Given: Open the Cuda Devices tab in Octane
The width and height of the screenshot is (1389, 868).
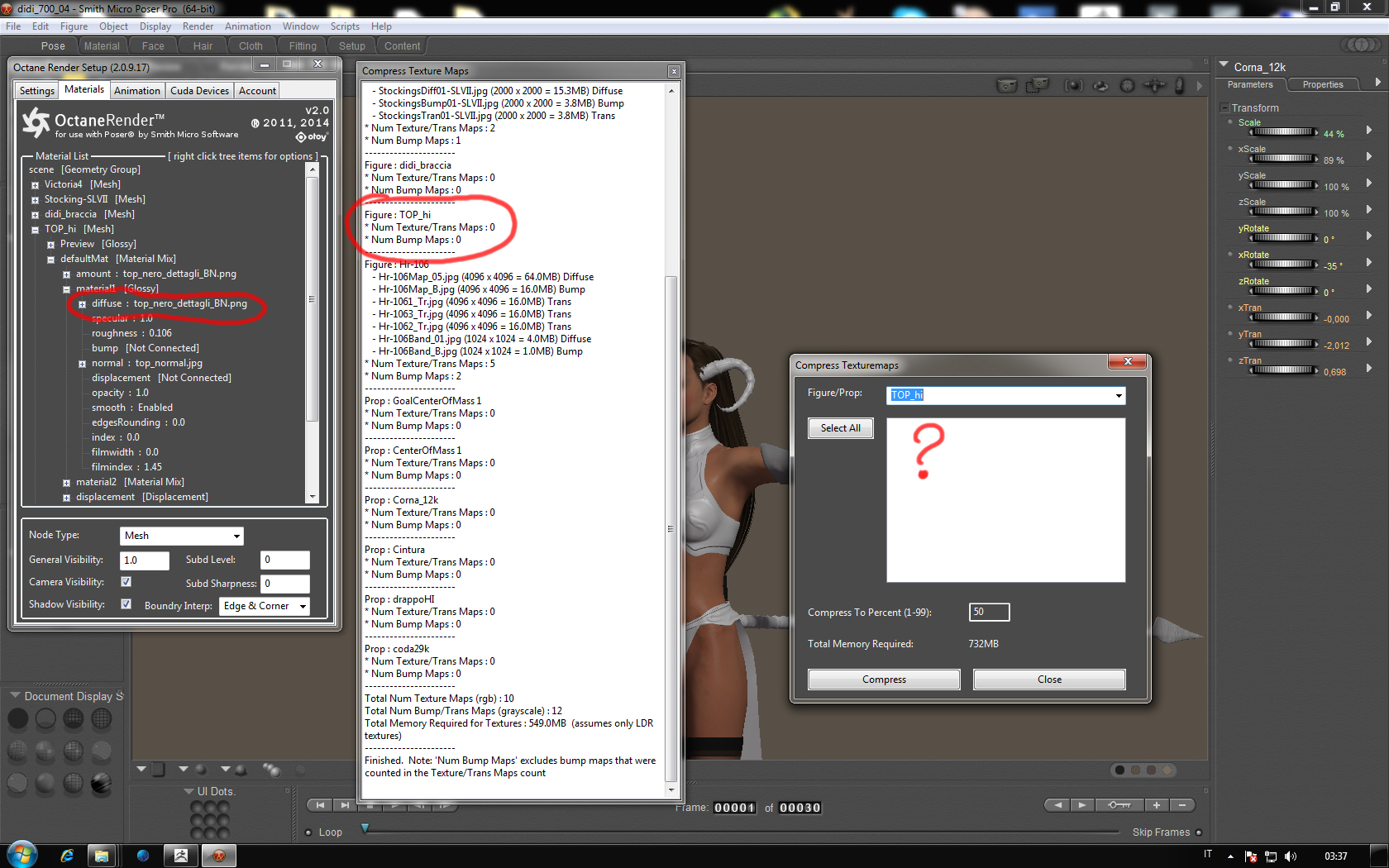Looking at the screenshot, I should point(199,91).
